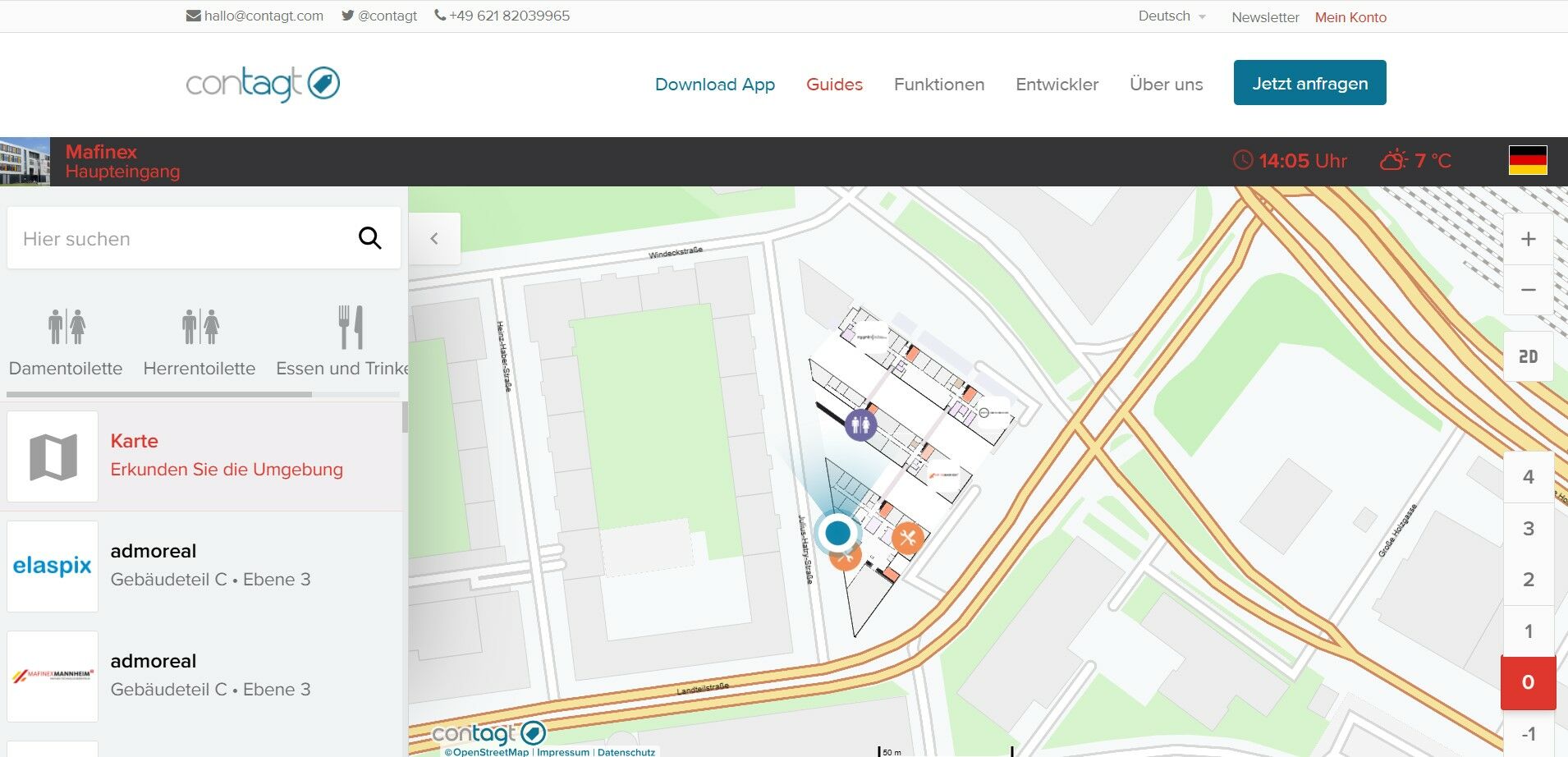Image resolution: width=1568 pixels, height=757 pixels.
Task: Open the Funktionen menu item
Action: (x=938, y=84)
